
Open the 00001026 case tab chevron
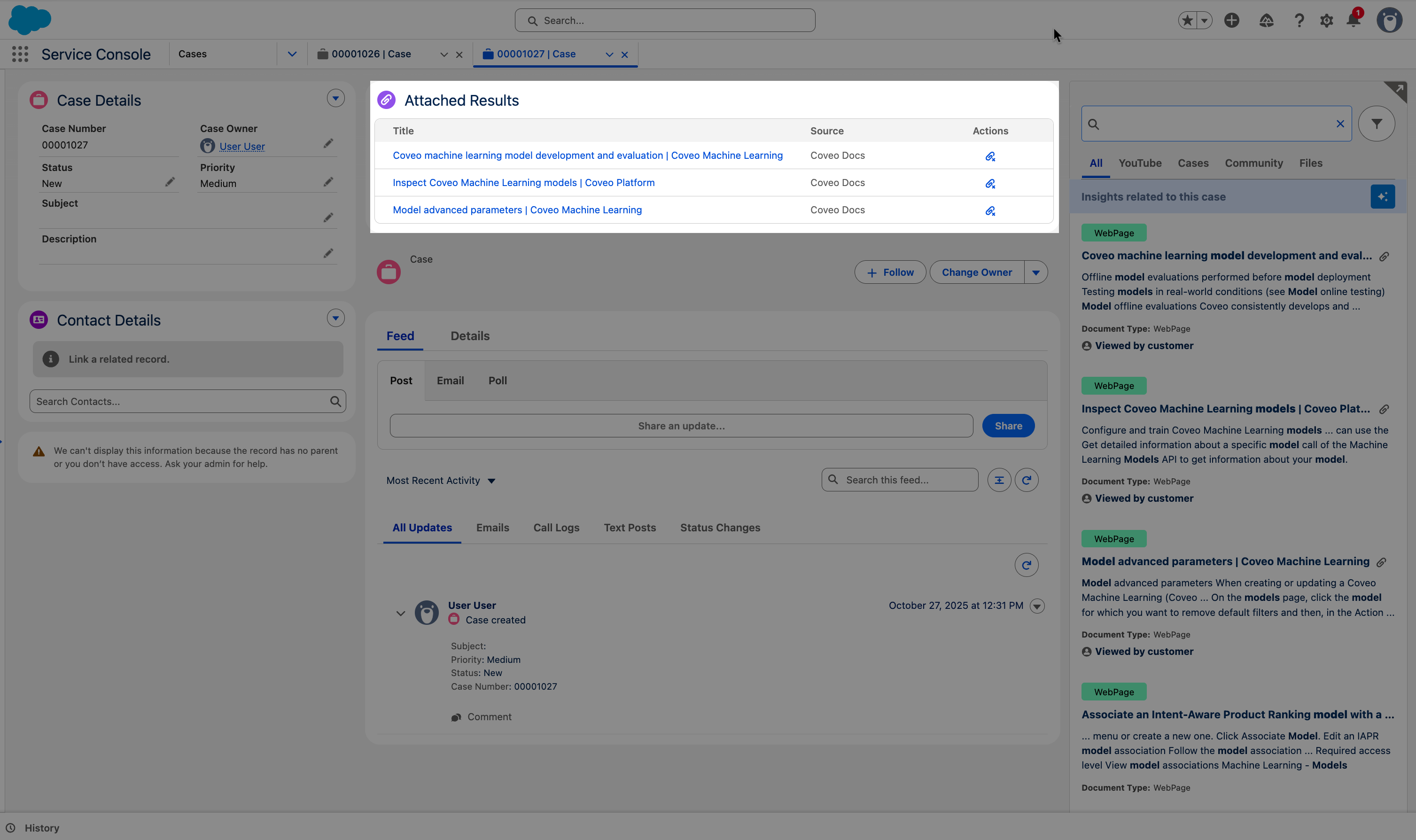click(x=443, y=54)
